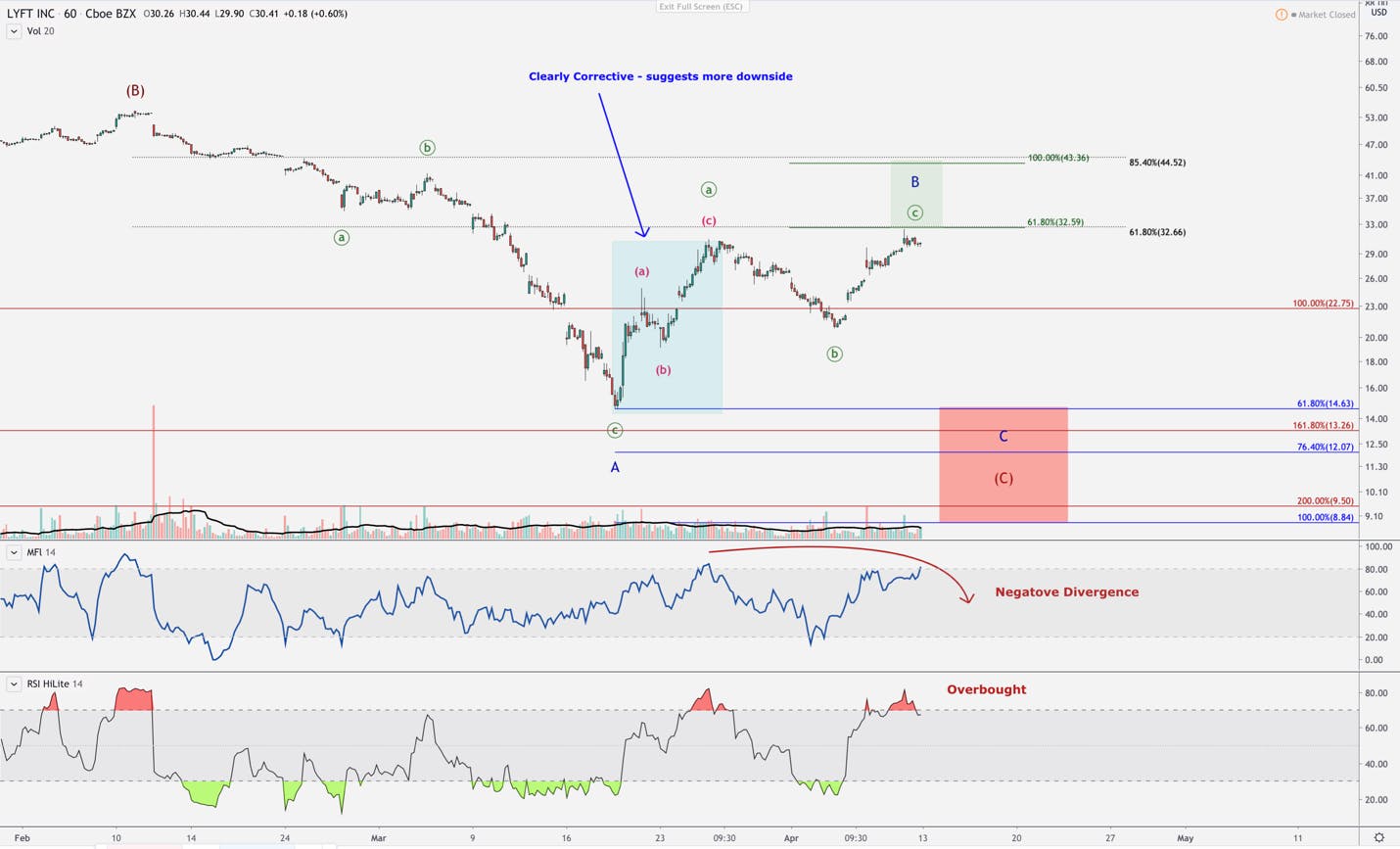
Task: Select the blue downward arrow annotation
Action: [621, 165]
